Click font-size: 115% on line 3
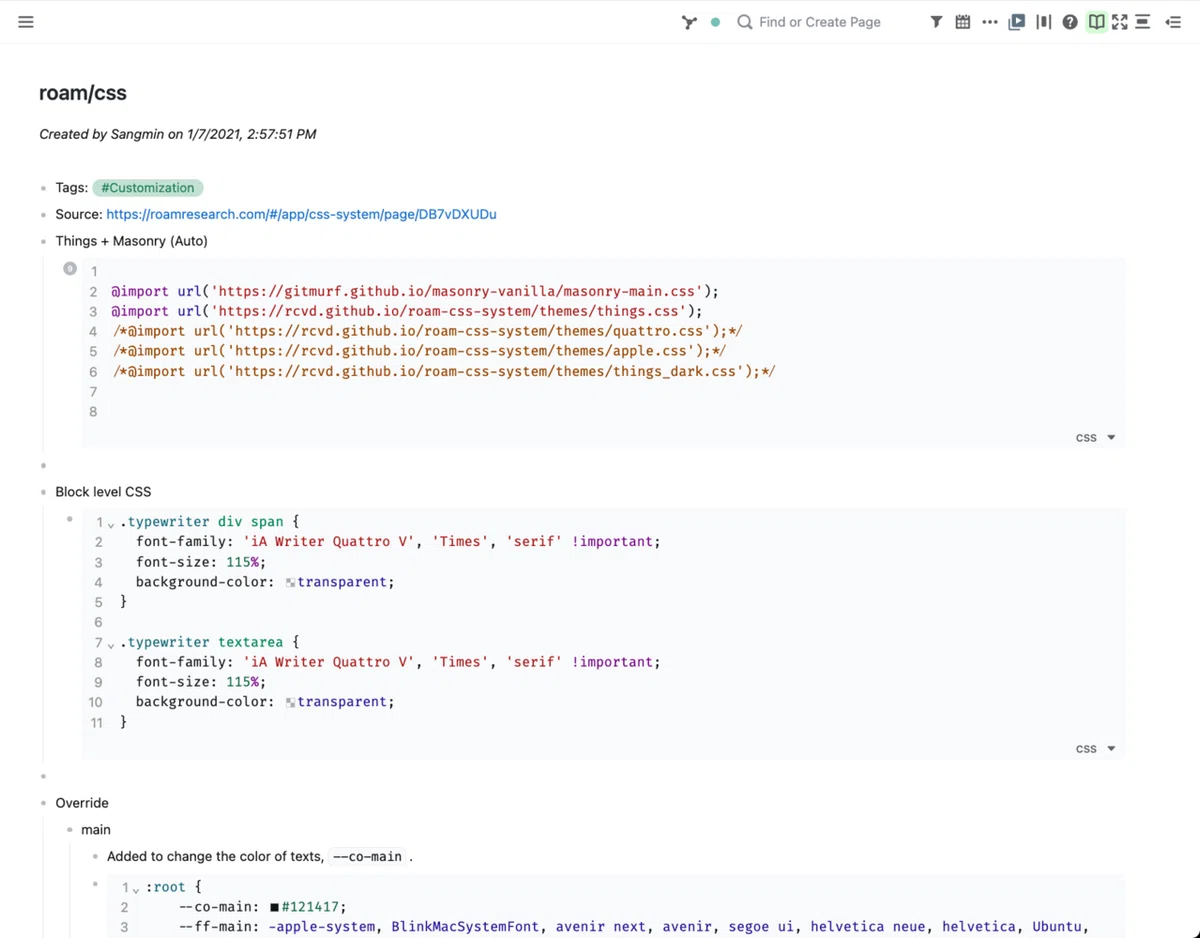This screenshot has width=1200, height=938. pos(201,562)
